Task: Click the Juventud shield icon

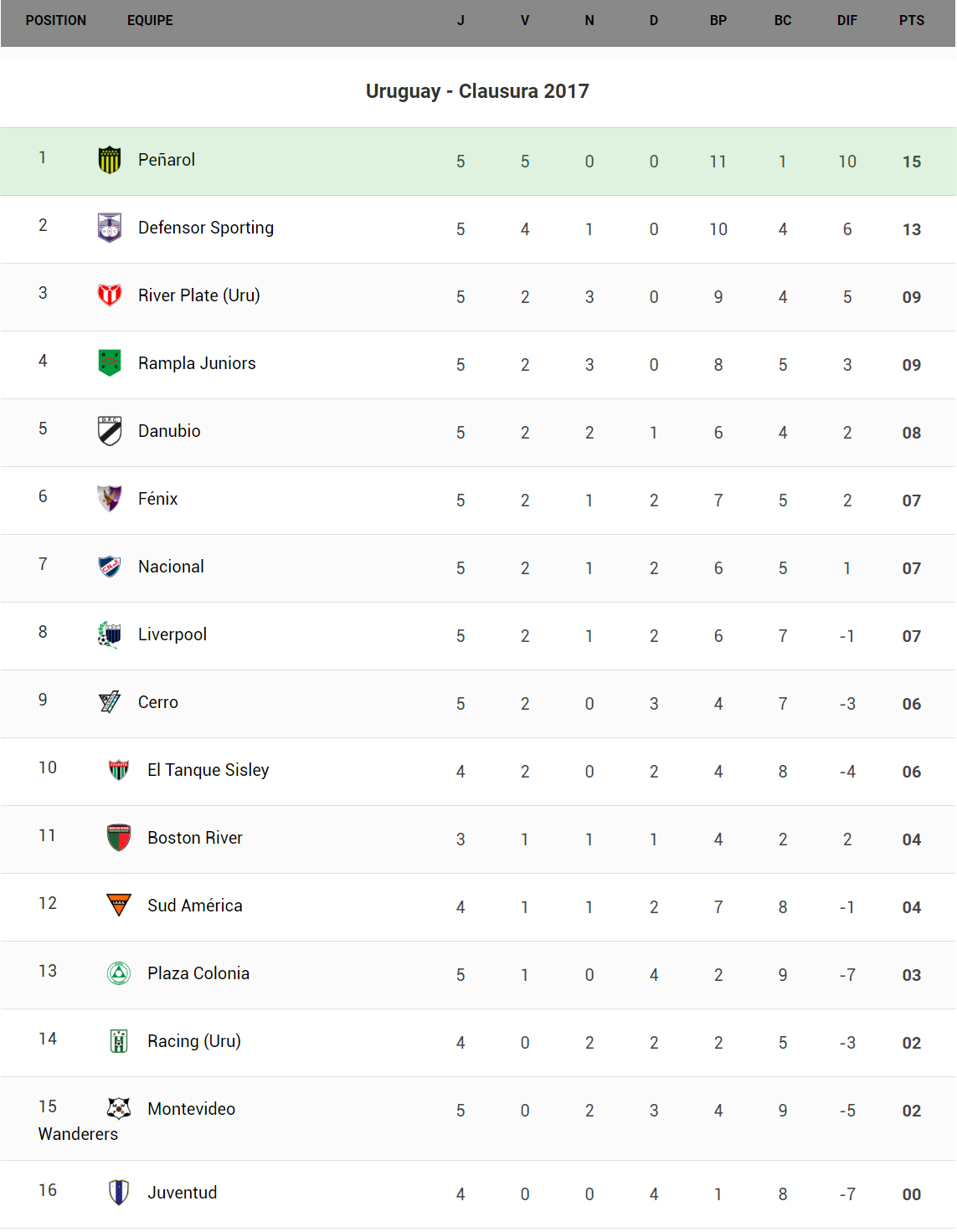Action: pos(119,1193)
